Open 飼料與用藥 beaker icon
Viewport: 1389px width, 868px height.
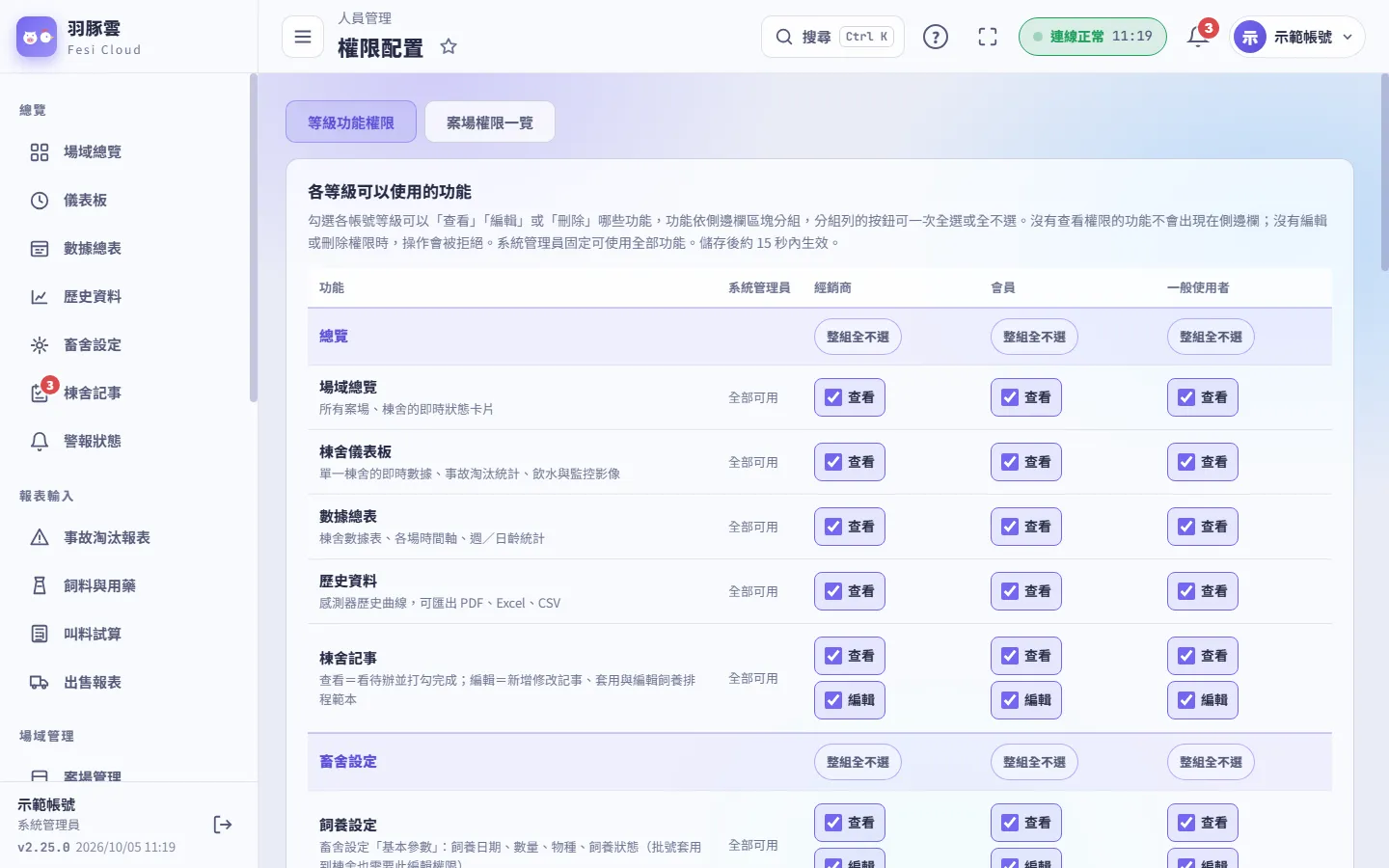[x=40, y=586]
